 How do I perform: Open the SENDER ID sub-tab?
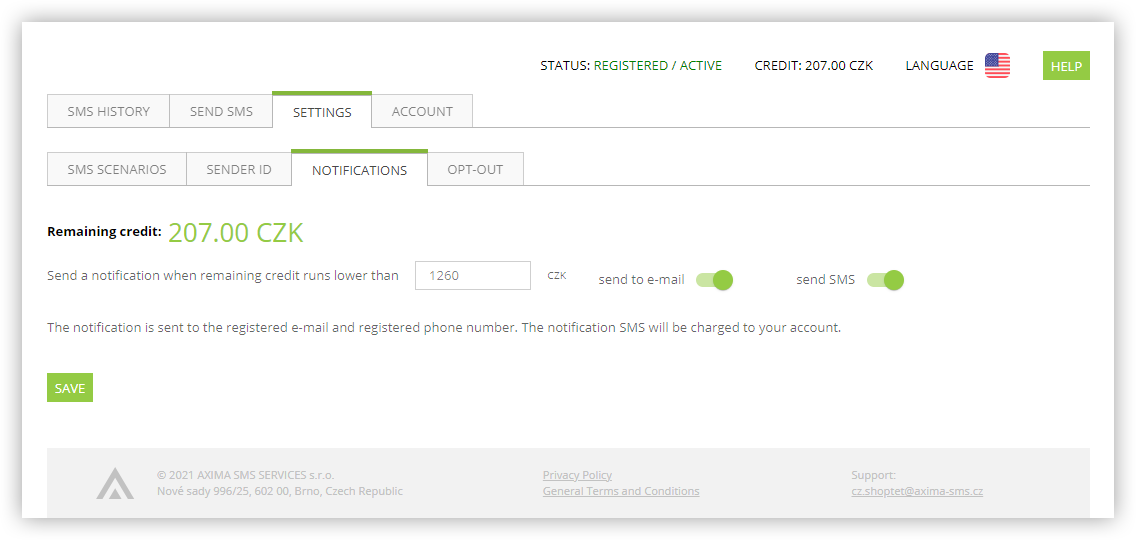pyautogui.click(x=239, y=170)
